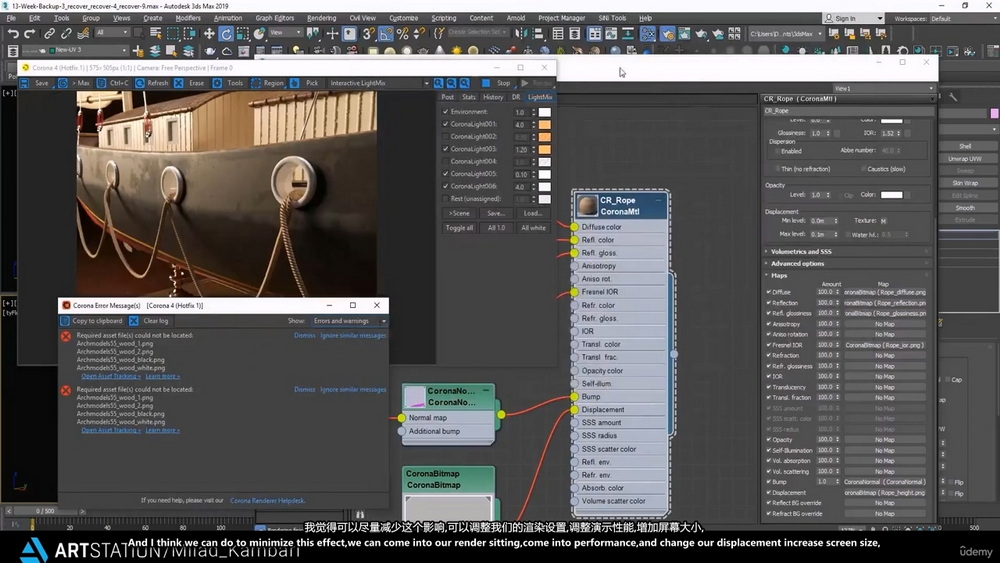Toggle the 3D Snaps icon
The image size is (1000, 563).
click(368, 34)
